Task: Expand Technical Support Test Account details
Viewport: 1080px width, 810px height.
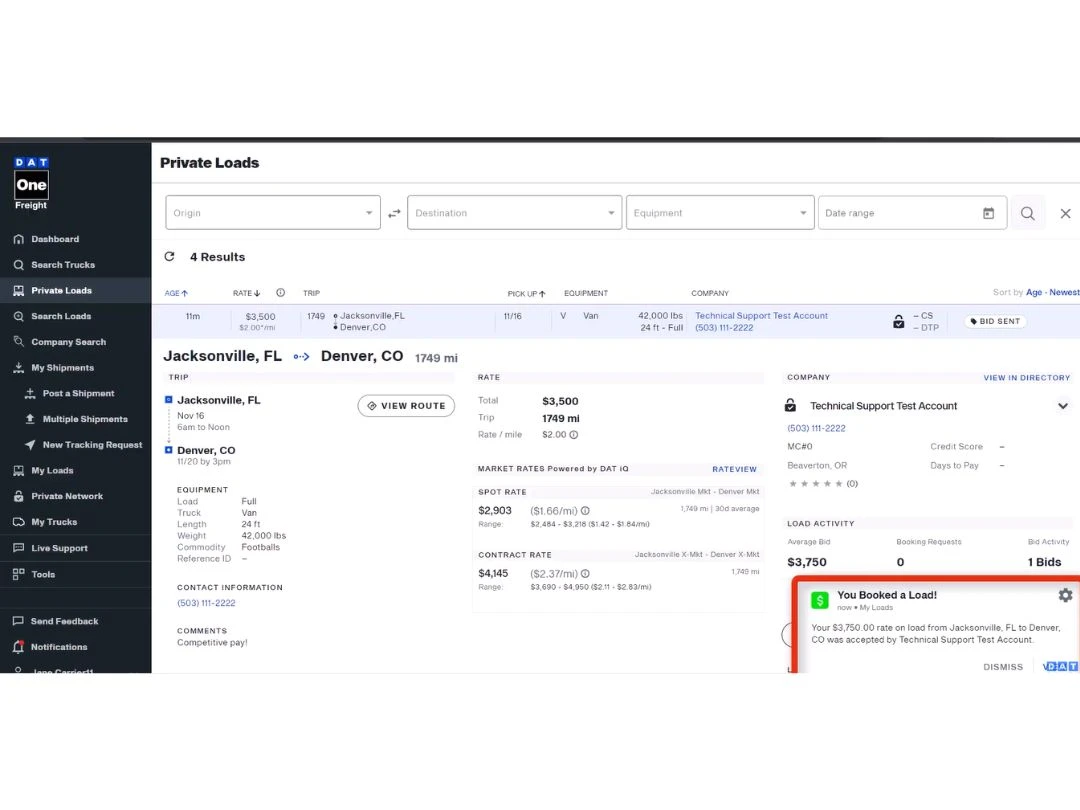Action: point(1062,406)
